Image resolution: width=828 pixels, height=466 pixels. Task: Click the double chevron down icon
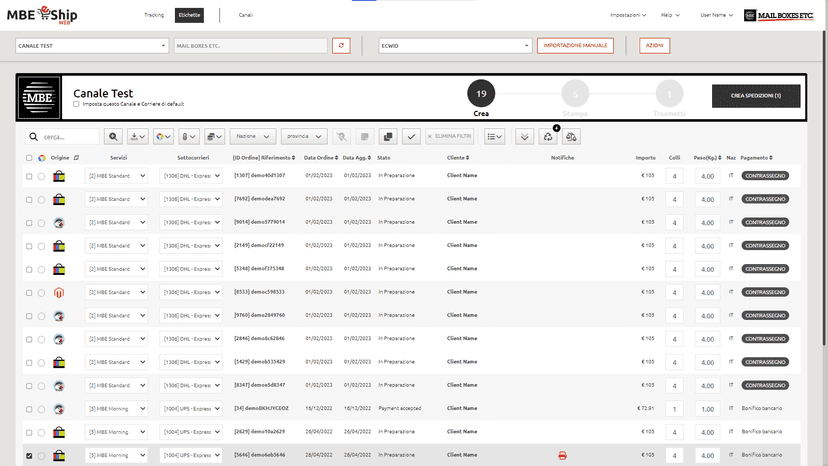pos(524,137)
